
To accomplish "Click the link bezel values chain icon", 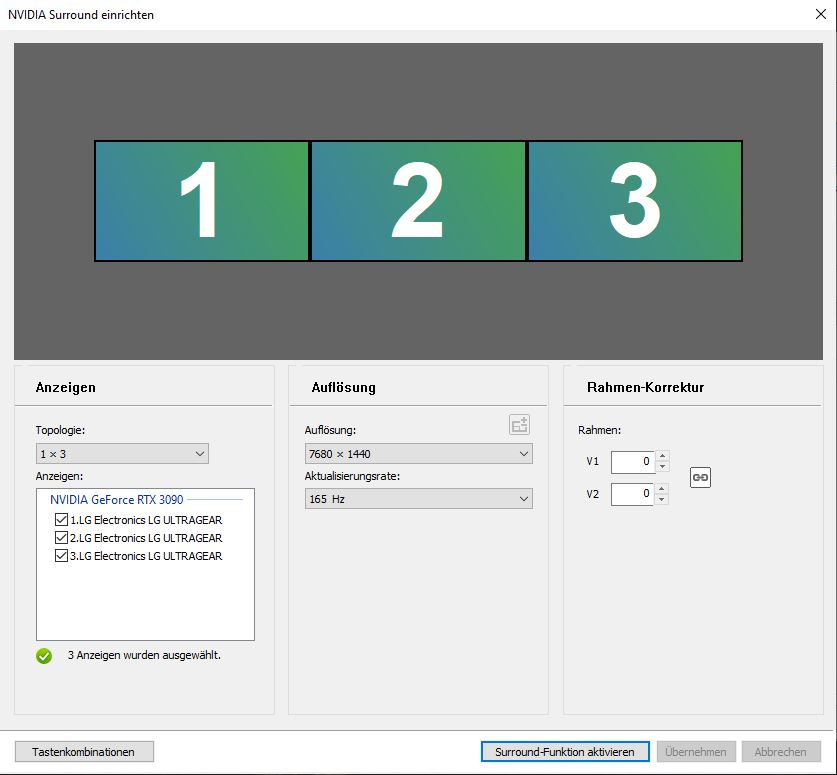I will (x=700, y=477).
